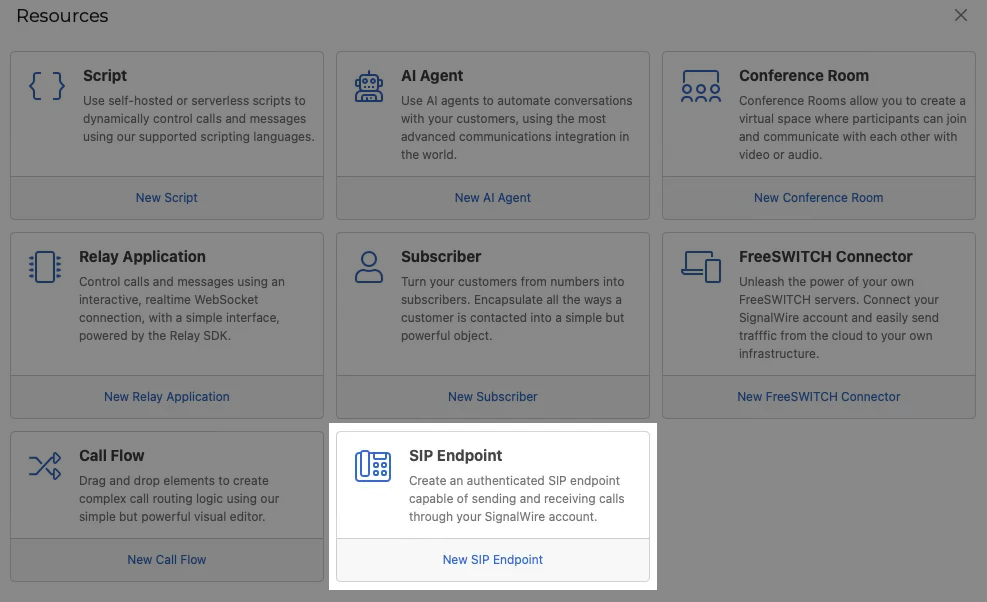Viewport: 987px width, 602px height.
Task: Click the AI Agent robot icon
Action: coord(369,87)
